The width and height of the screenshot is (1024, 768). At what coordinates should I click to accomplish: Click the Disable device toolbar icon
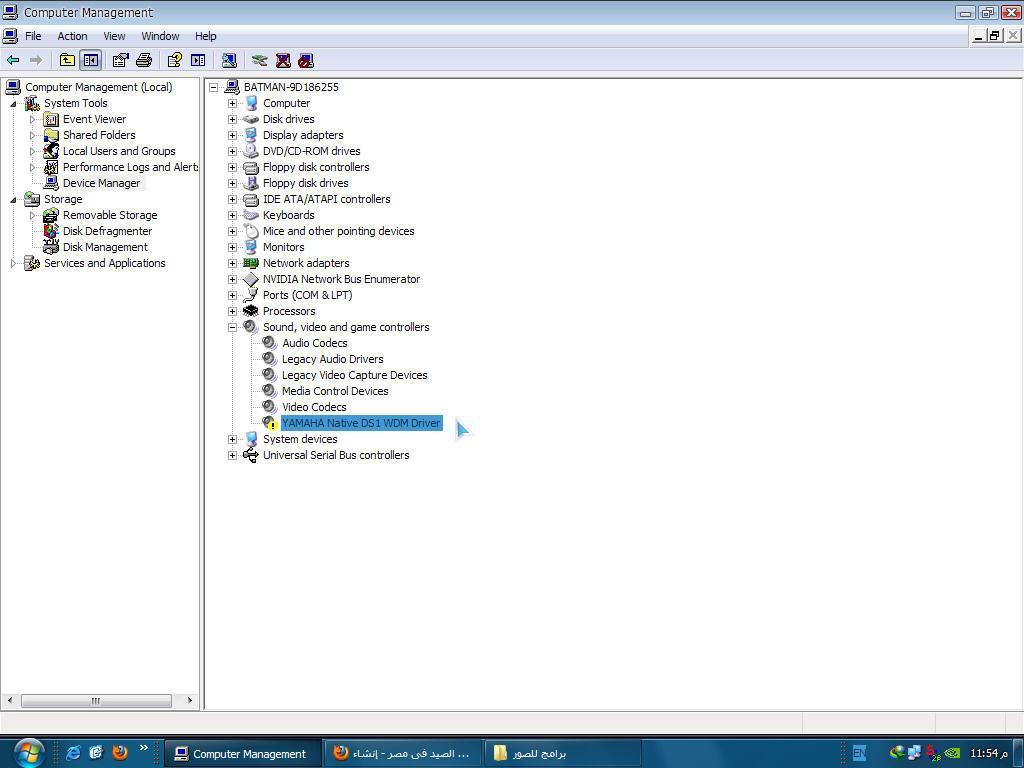(x=306, y=60)
